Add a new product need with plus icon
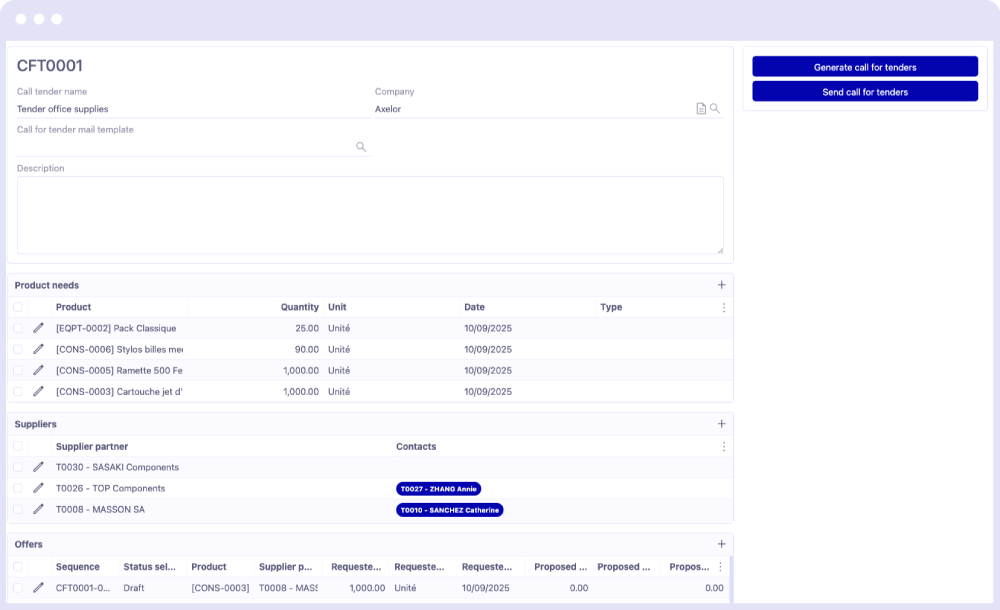 click(722, 285)
